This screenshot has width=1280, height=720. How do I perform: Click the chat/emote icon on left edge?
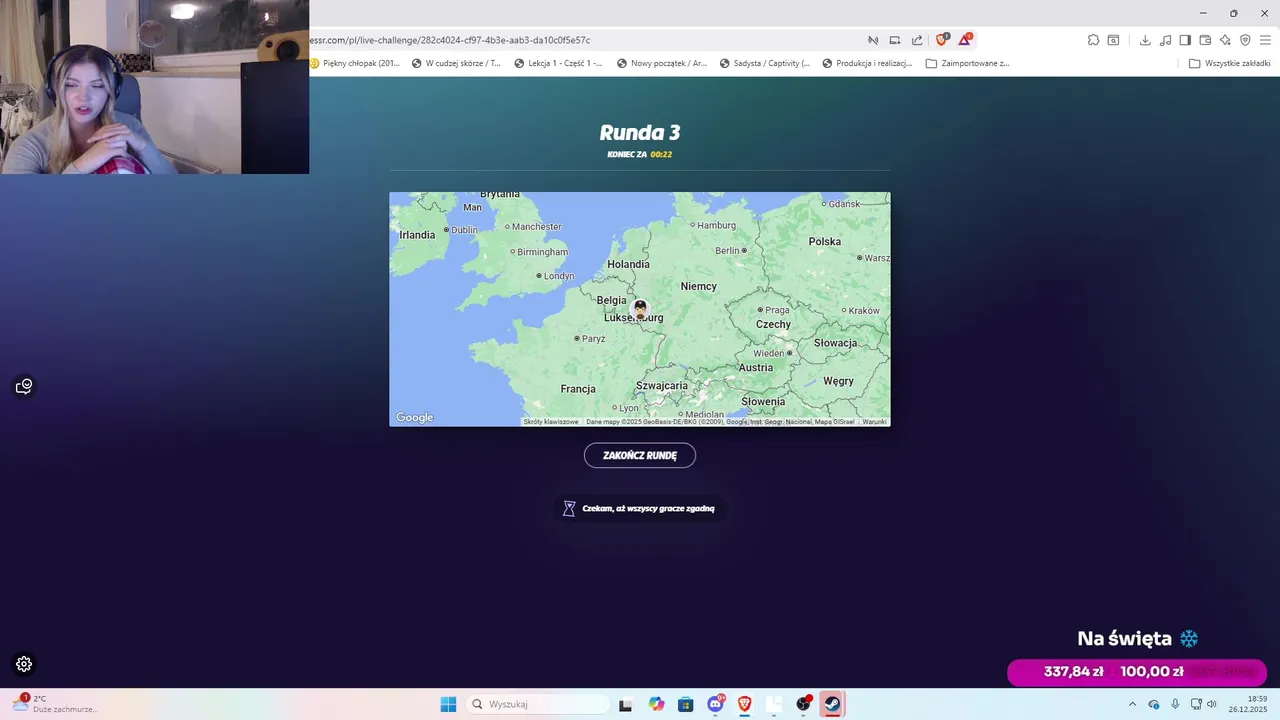coord(24,386)
